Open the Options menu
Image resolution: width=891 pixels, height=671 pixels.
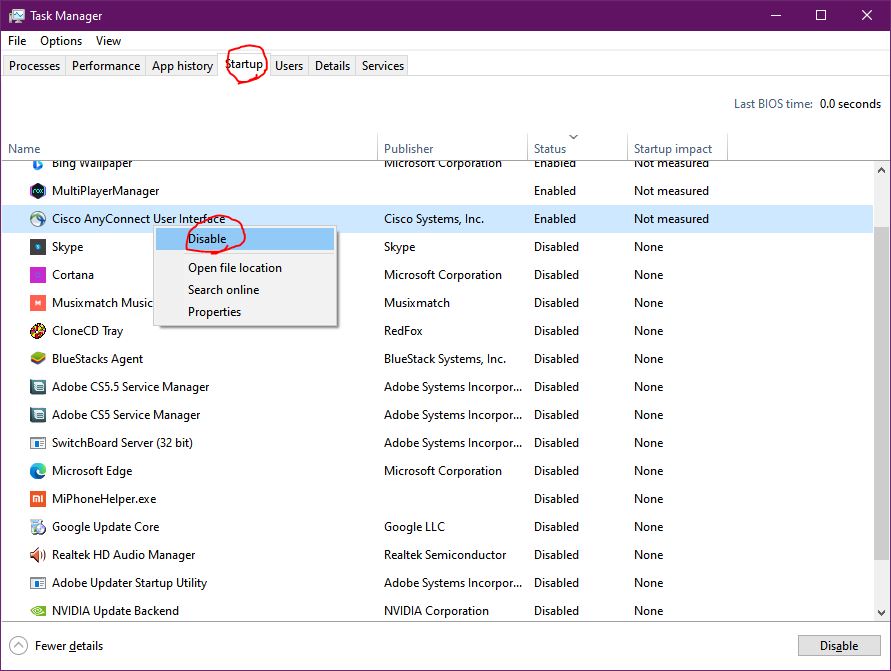point(61,41)
